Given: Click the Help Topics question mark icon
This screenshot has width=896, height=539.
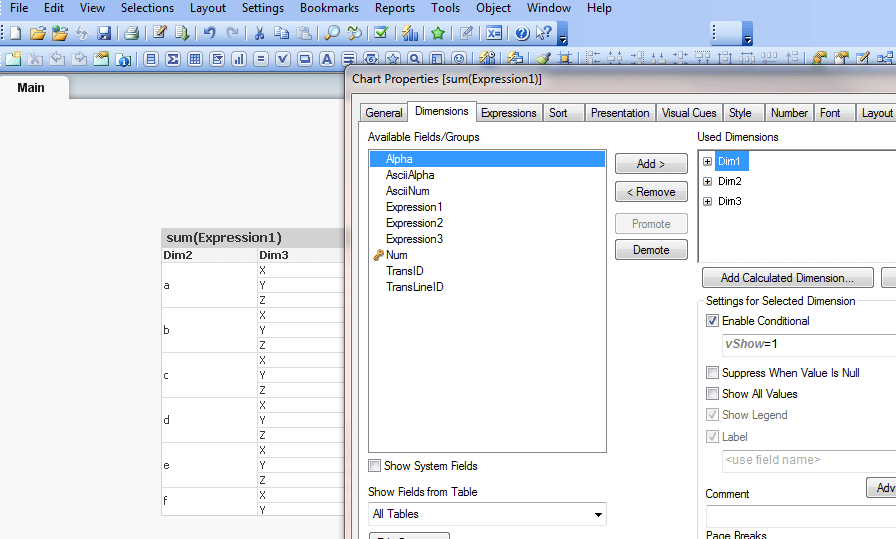Looking at the screenshot, I should click(521, 33).
